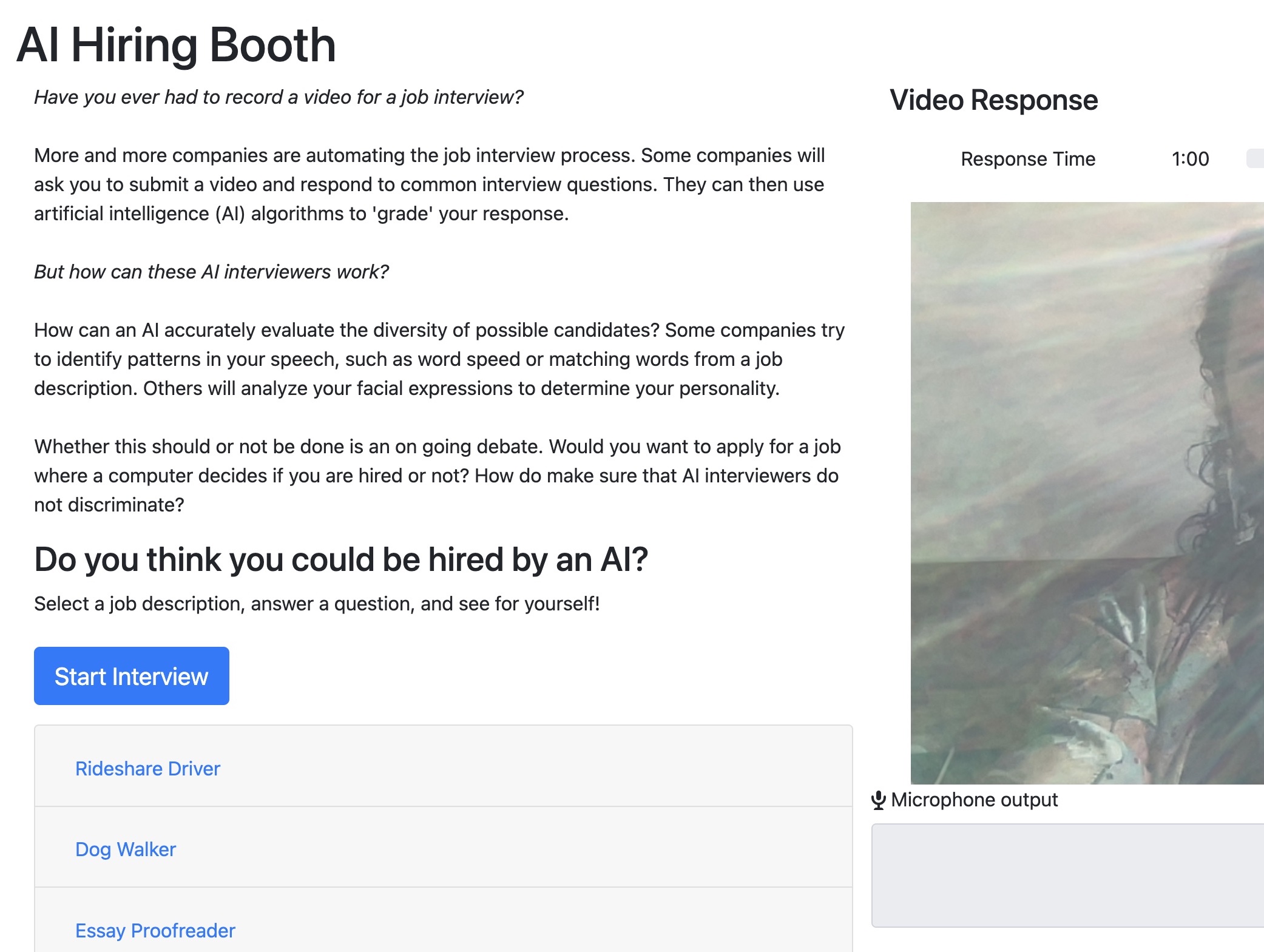Click 'Have you ever had to record a video' line
This screenshot has height=952, width=1264.
tap(279, 97)
